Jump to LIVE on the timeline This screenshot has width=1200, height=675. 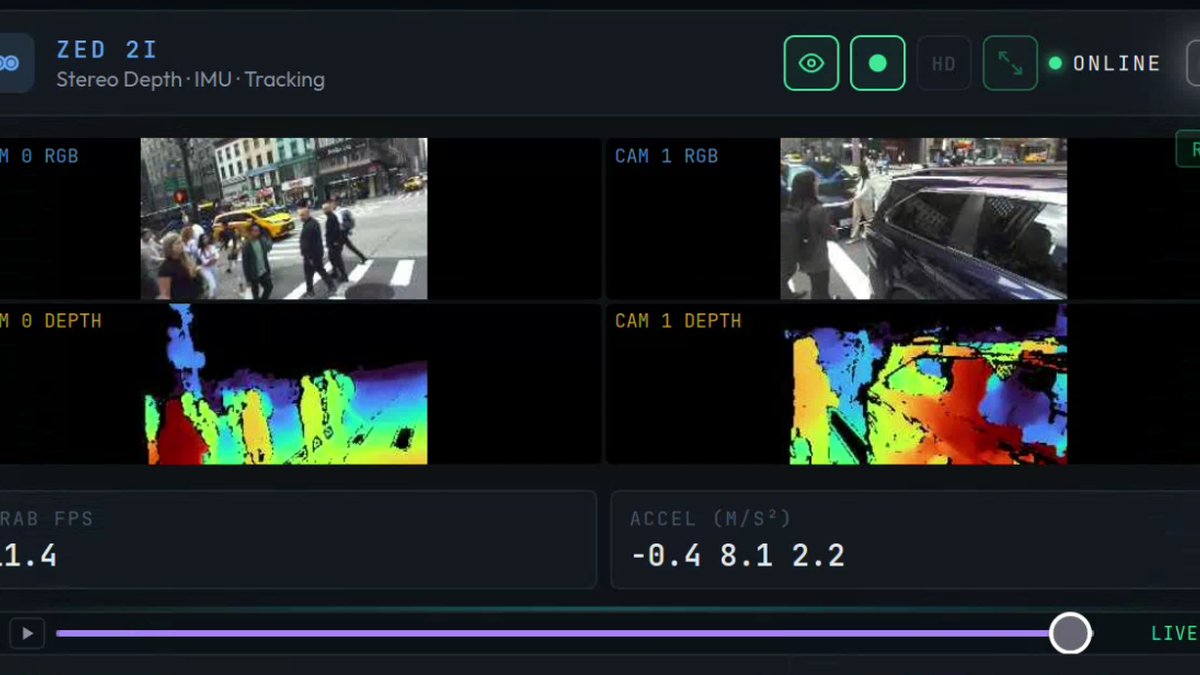pos(1174,633)
